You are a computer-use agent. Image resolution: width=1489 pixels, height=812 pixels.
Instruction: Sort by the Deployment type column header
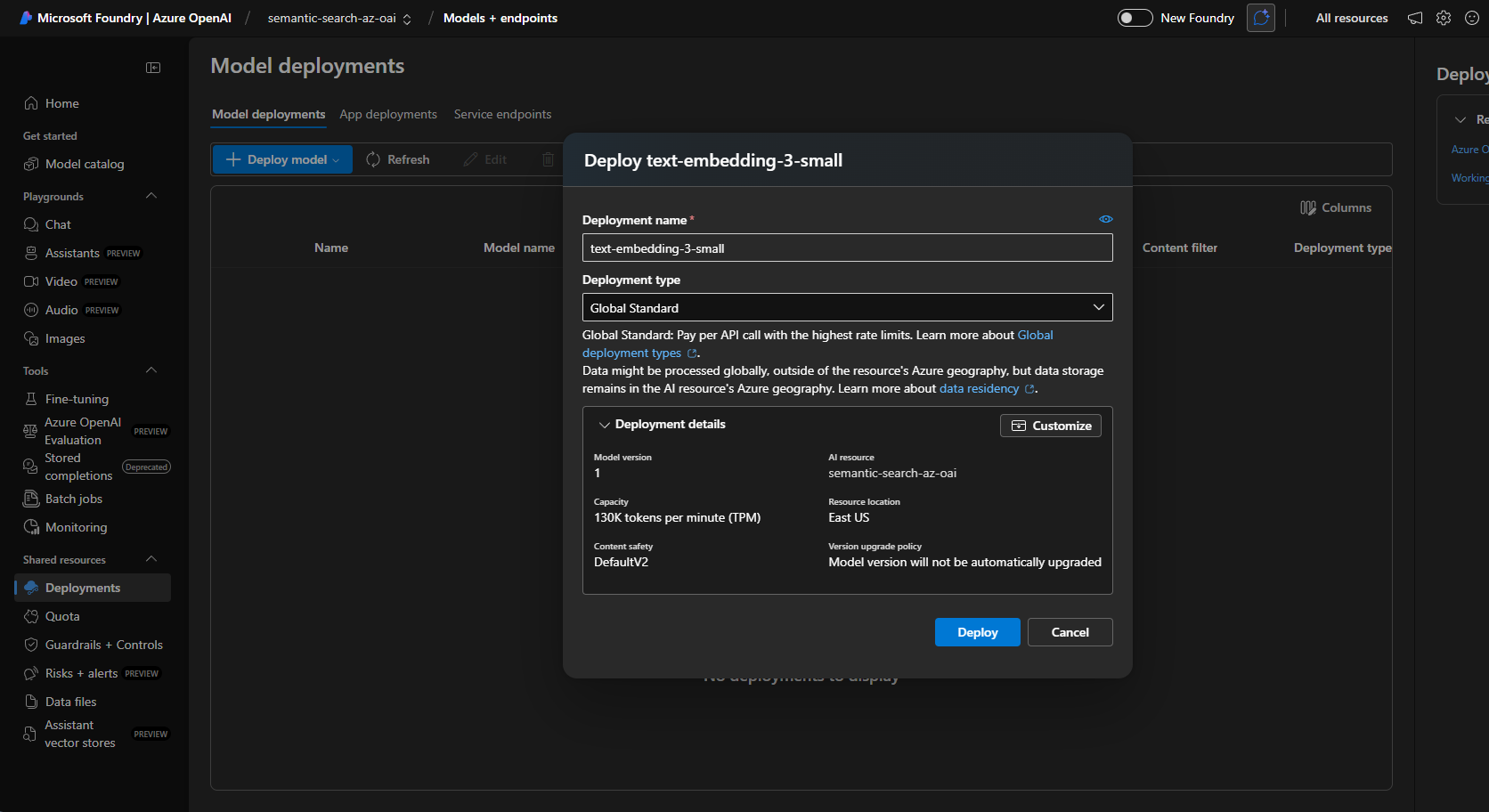pyautogui.click(x=1343, y=248)
